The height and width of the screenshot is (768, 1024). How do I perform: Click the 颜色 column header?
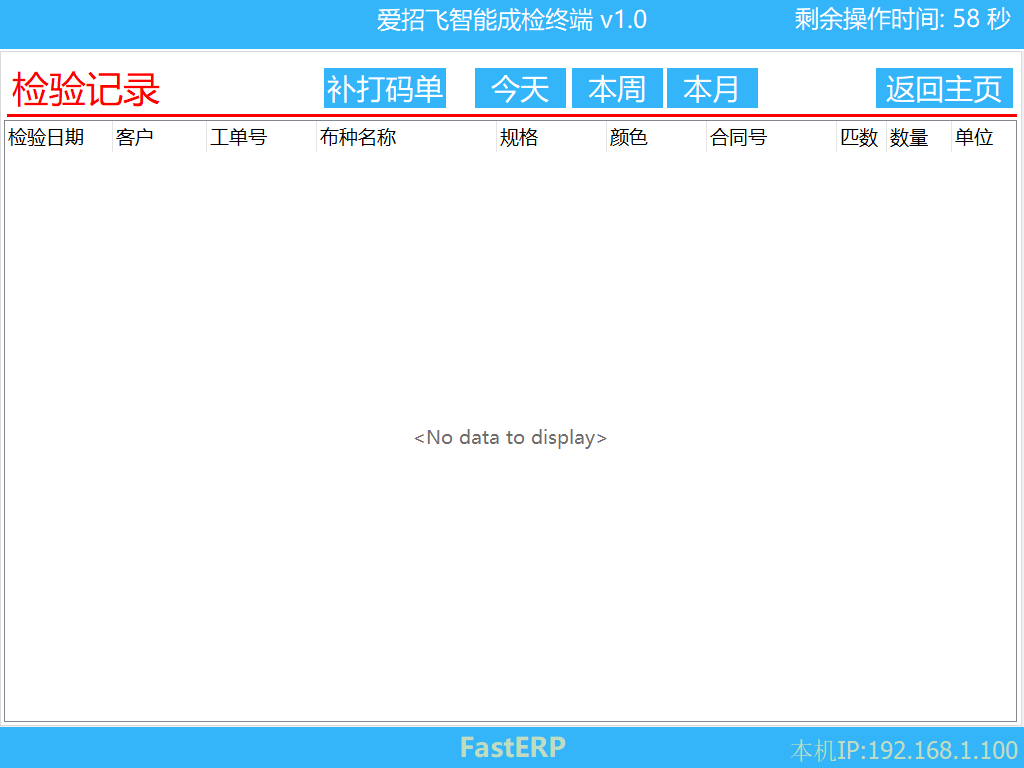pyautogui.click(x=656, y=137)
